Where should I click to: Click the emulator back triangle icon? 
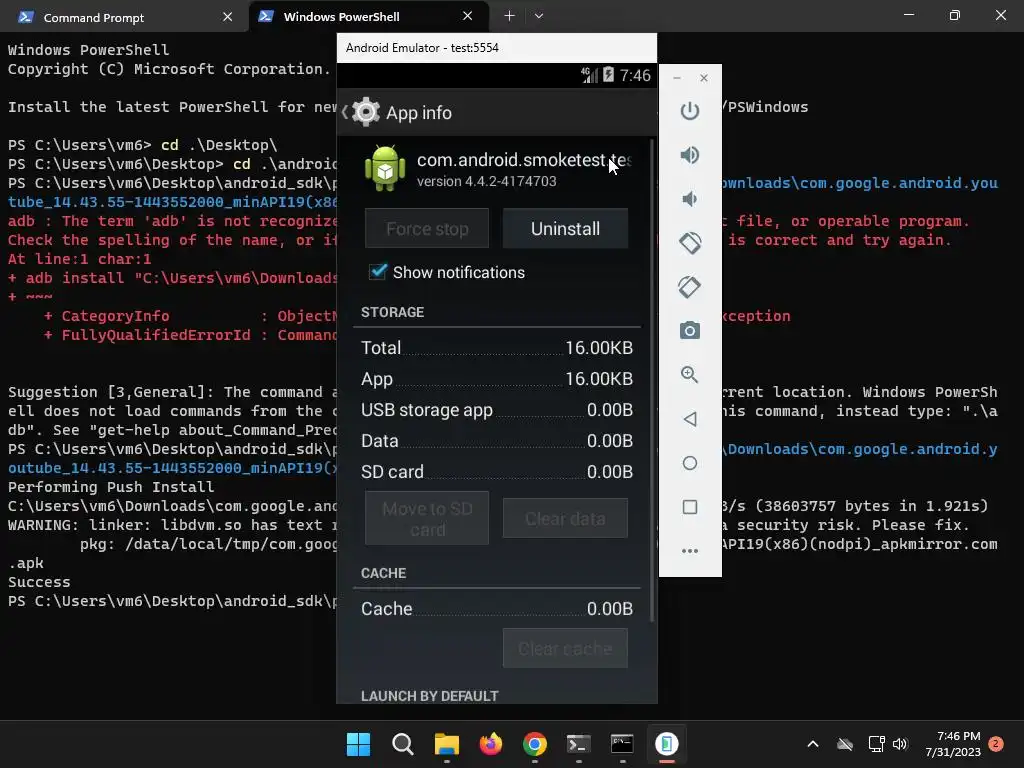pyautogui.click(x=690, y=419)
